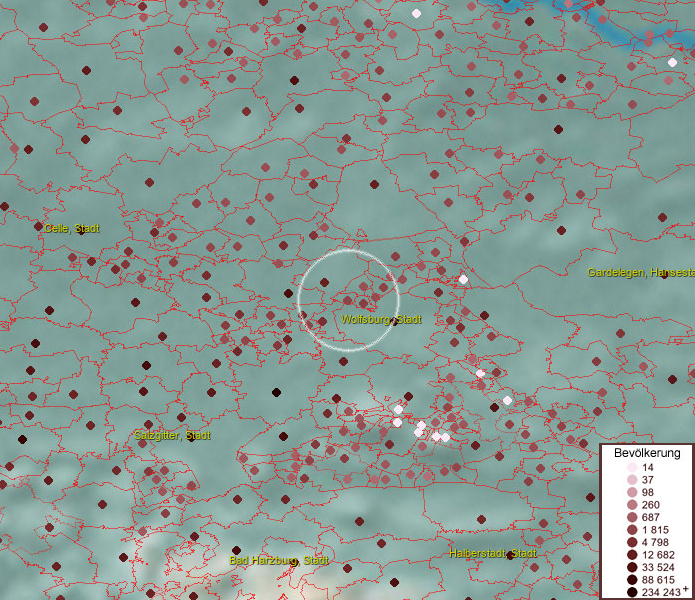The image size is (695, 600).
Task: Click the "Gardelegen, Hansestadt" map label
Action: pyautogui.click(x=641, y=272)
